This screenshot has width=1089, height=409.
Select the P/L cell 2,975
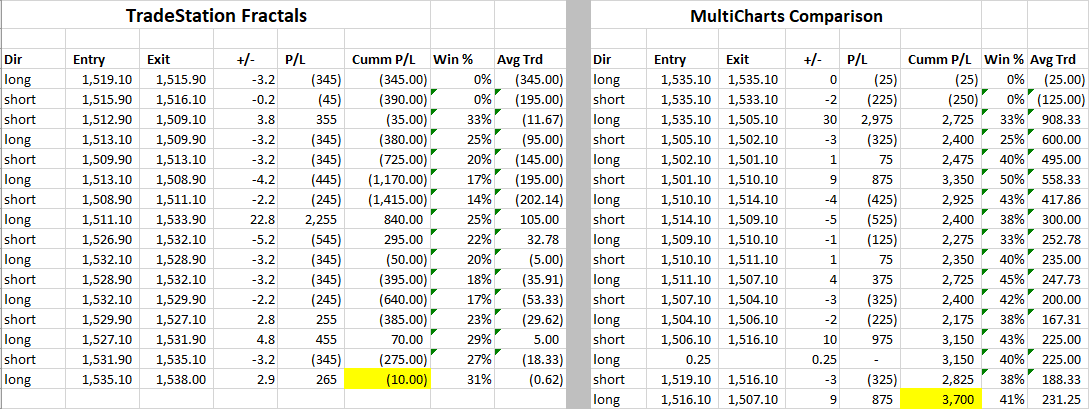(870, 119)
